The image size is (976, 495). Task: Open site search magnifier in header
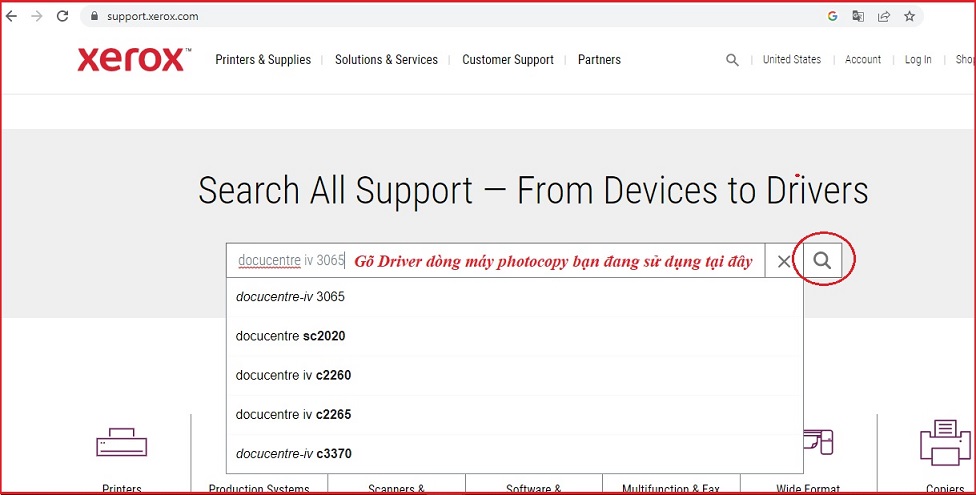(x=733, y=60)
